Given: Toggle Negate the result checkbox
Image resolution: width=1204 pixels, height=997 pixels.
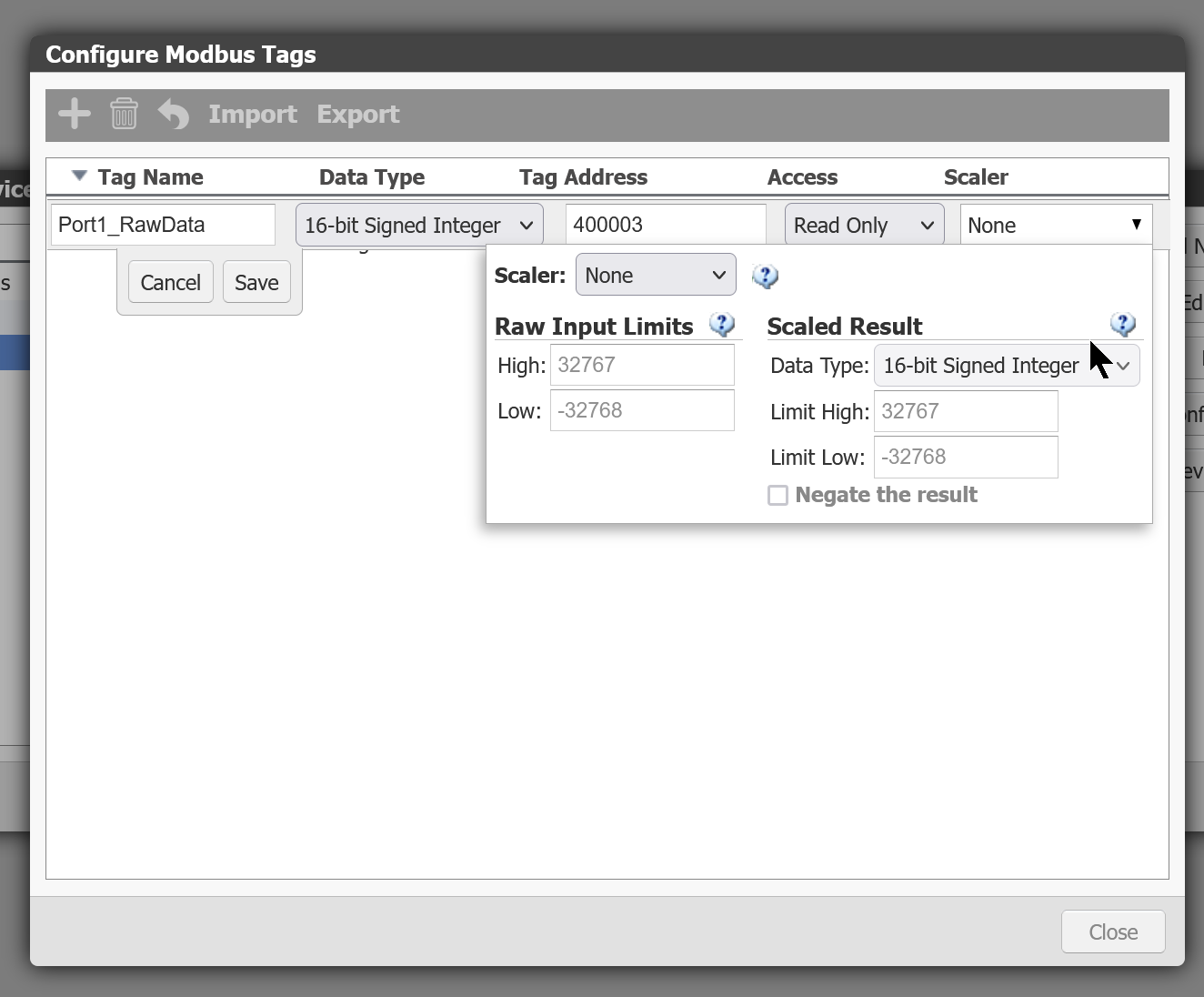Looking at the screenshot, I should tap(778, 495).
